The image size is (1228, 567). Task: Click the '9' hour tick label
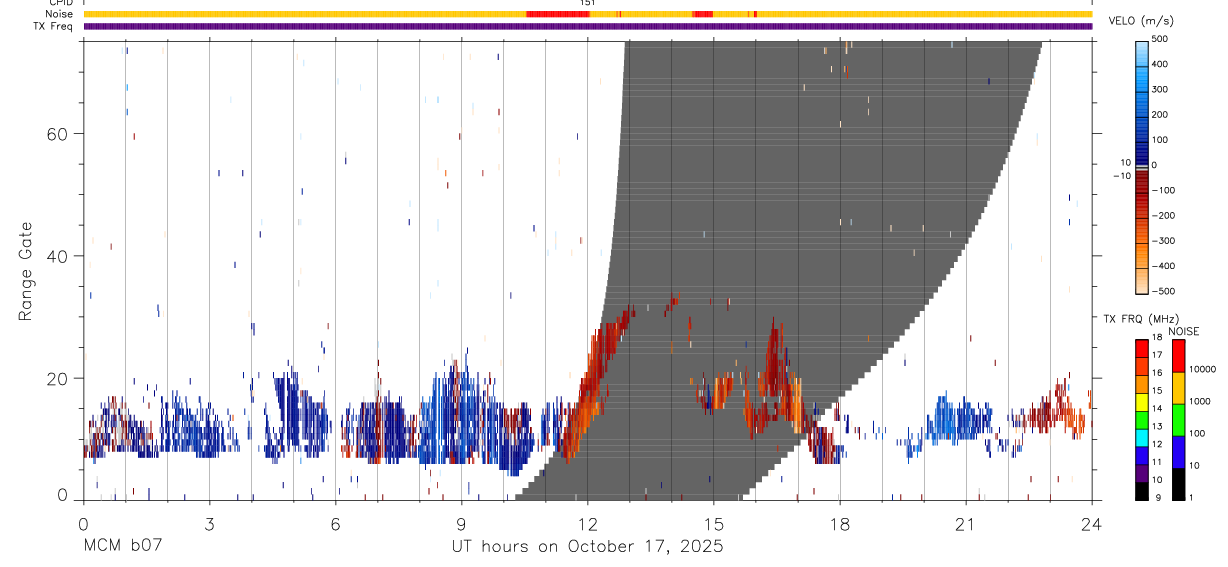pos(461,525)
